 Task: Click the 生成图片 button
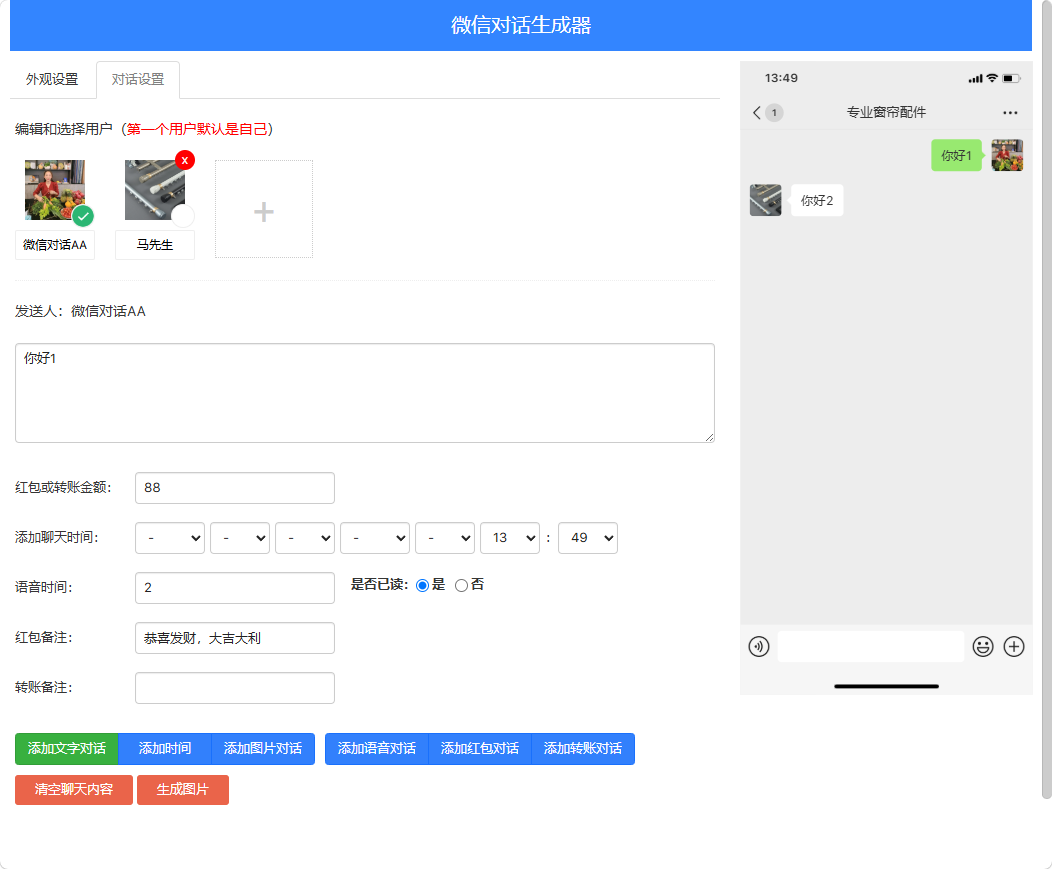click(x=182, y=790)
